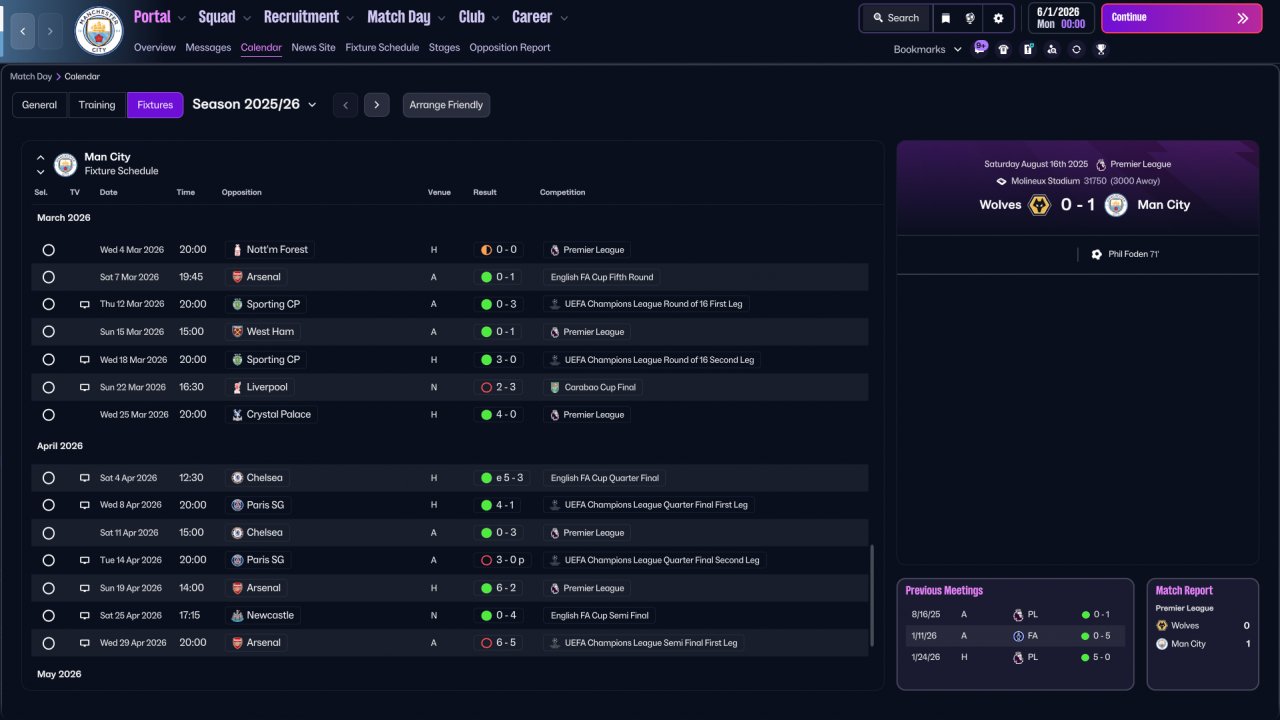
Task: Open the Search button
Action: pos(895,18)
